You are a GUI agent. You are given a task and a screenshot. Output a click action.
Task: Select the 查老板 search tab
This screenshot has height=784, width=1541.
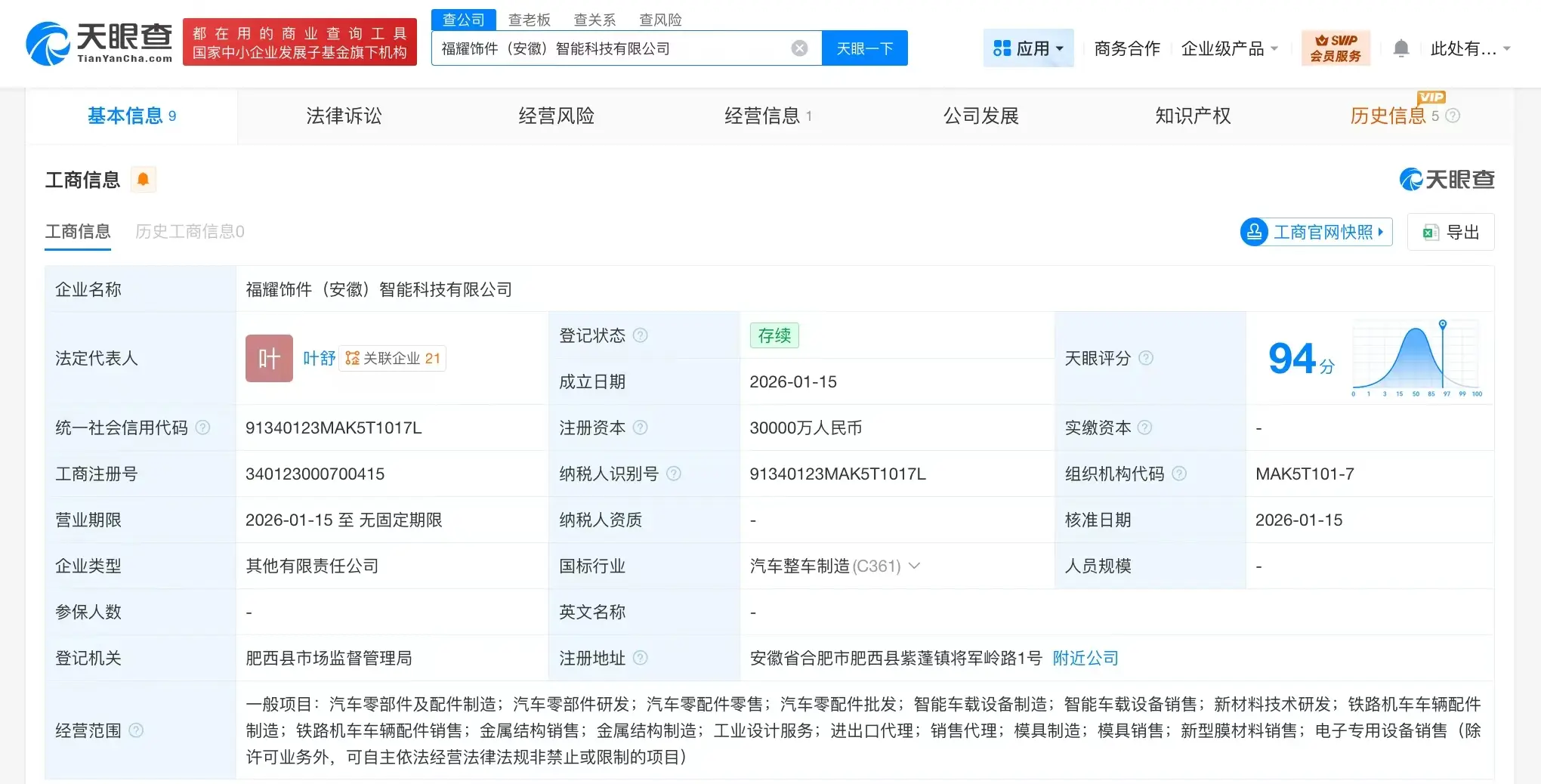(x=530, y=20)
